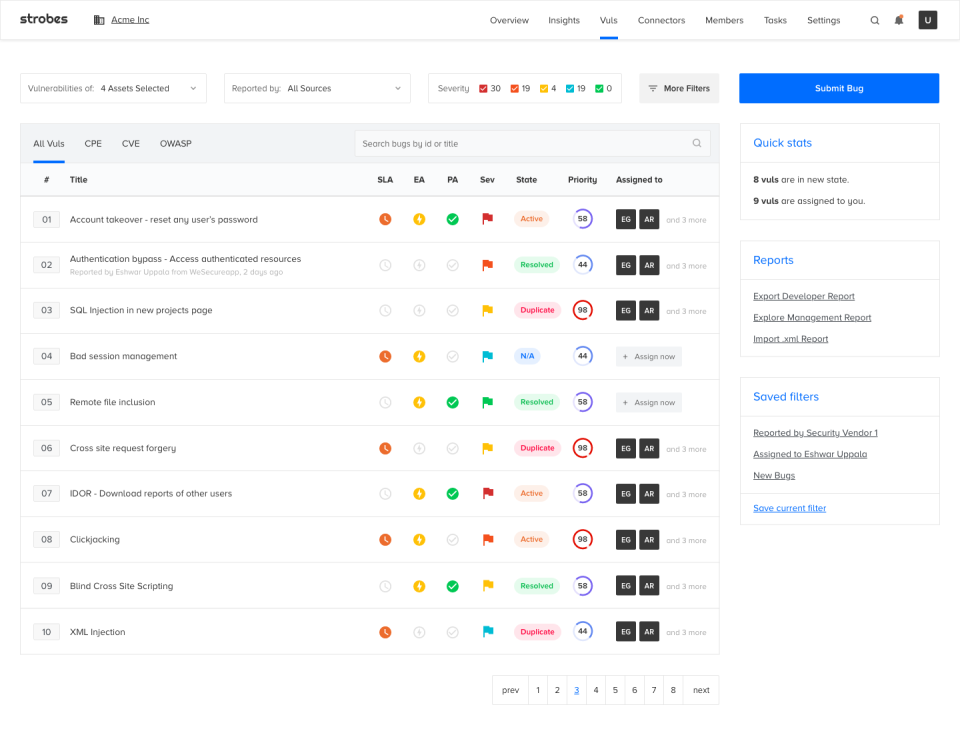Go to the Overview nav item

pyautogui.click(x=509, y=20)
